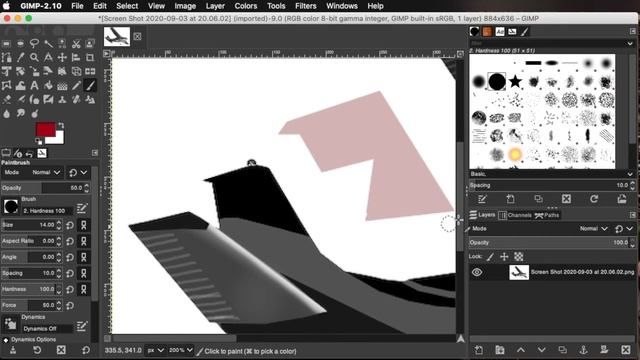Select the Zoom magnifier tool

click(34, 58)
